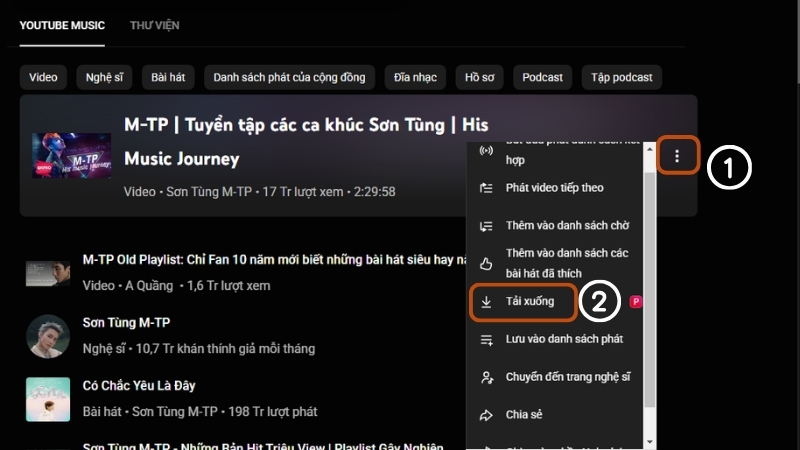Select the Đĩa nhạc filter chip
Viewport: 800px width, 450px height.
[415, 78]
